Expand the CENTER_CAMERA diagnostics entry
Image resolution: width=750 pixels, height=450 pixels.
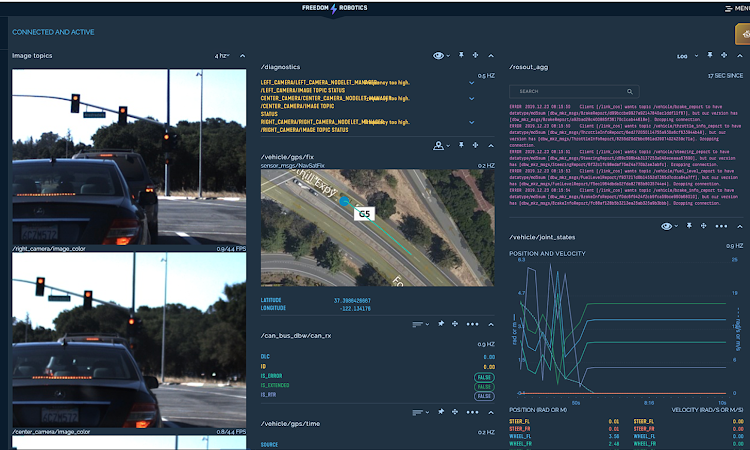(472, 99)
